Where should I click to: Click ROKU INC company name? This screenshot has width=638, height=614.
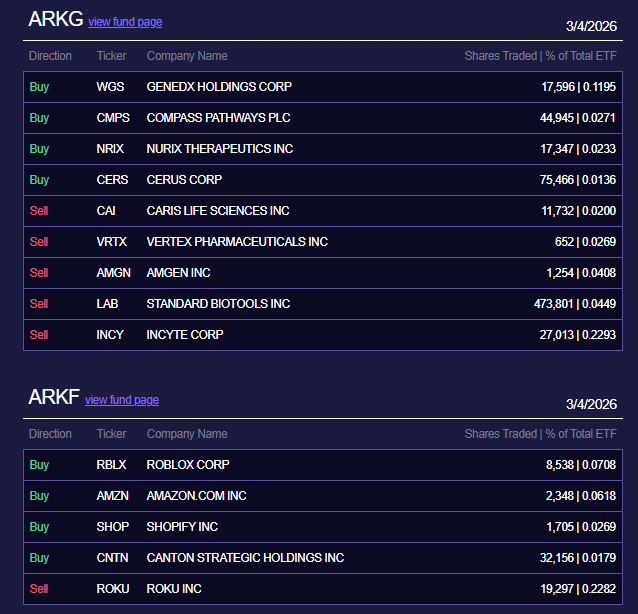click(174, 588)
